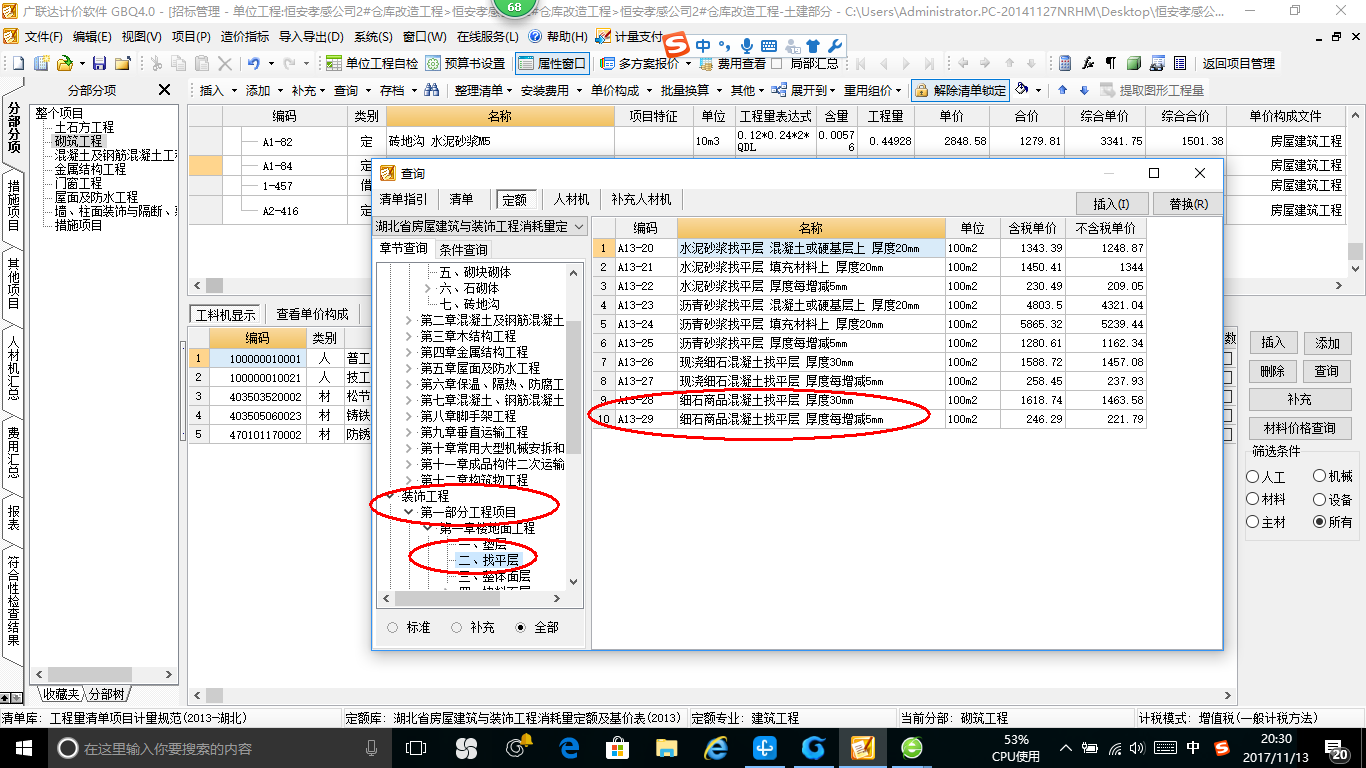1366x768 pixels.
Task: Open the 整理清单 dropdown
Action: pyautogui.click(x=484, y=90)
